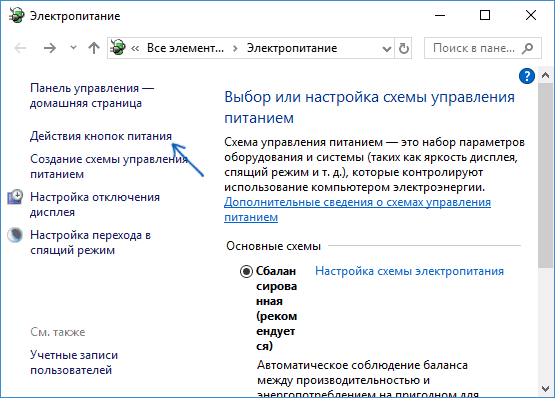
Task: Click scrollbar up arrow
Action: tap(545, 75)
